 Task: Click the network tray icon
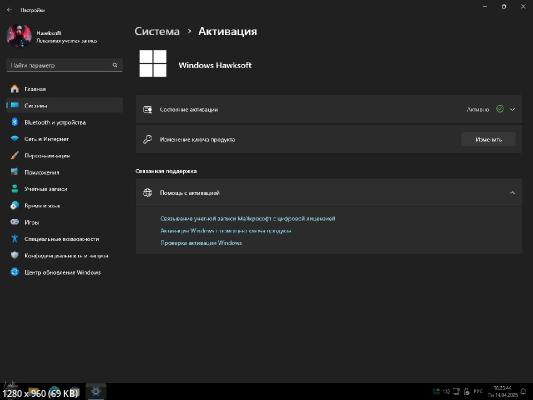456,392
